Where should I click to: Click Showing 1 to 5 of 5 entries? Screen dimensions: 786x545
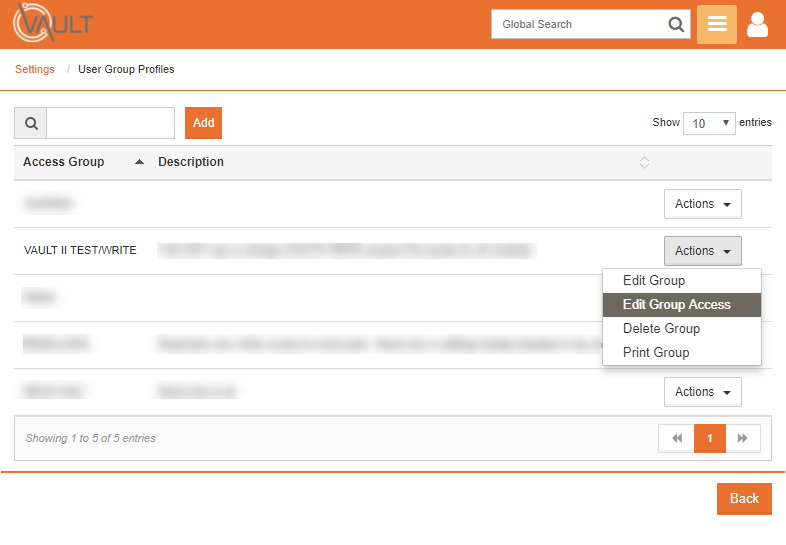[91, 438]
